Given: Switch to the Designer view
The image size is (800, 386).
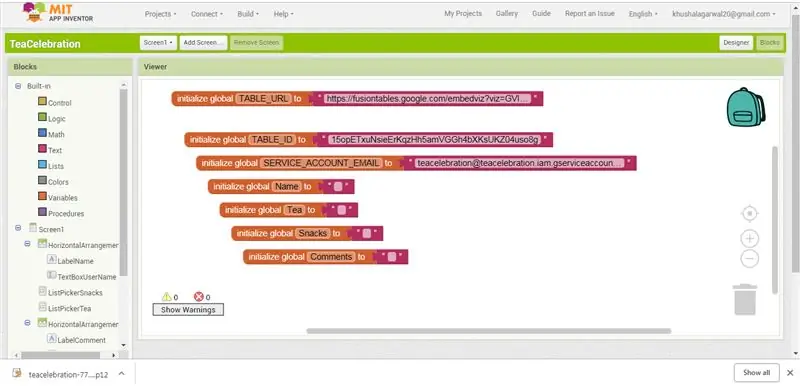Looking at the screenshot, I should point(736,43).
